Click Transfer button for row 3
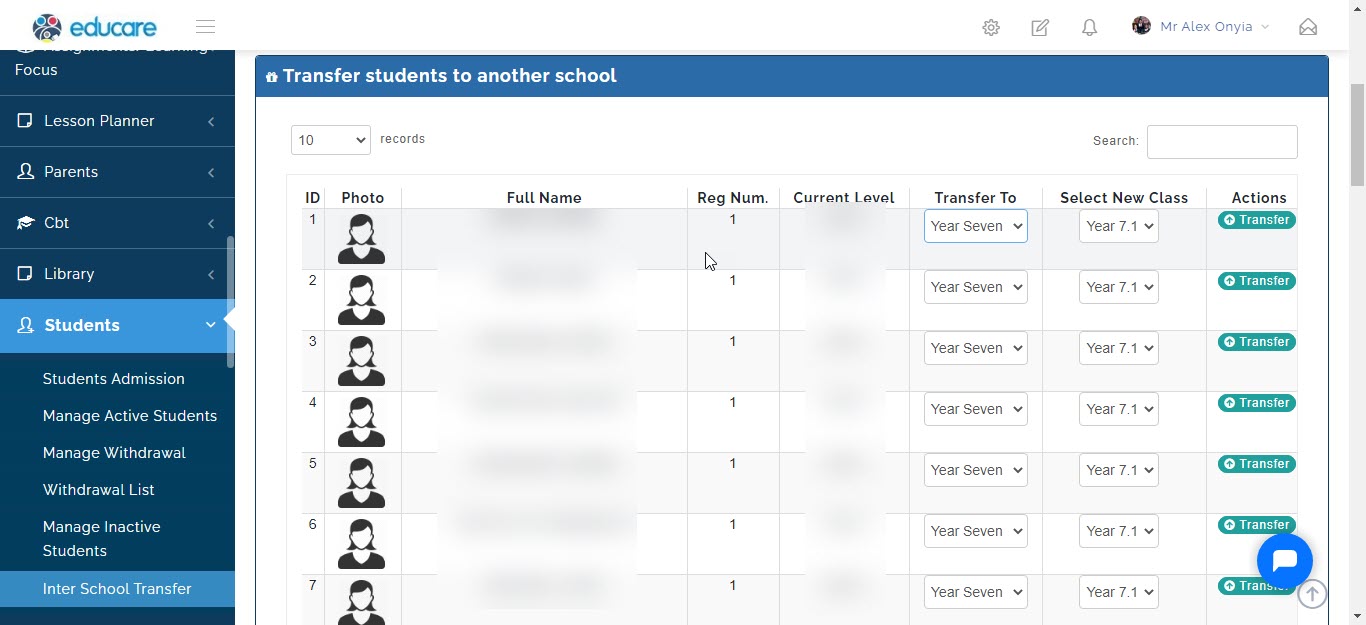The image size is (1366, 625). [1256, 342]
